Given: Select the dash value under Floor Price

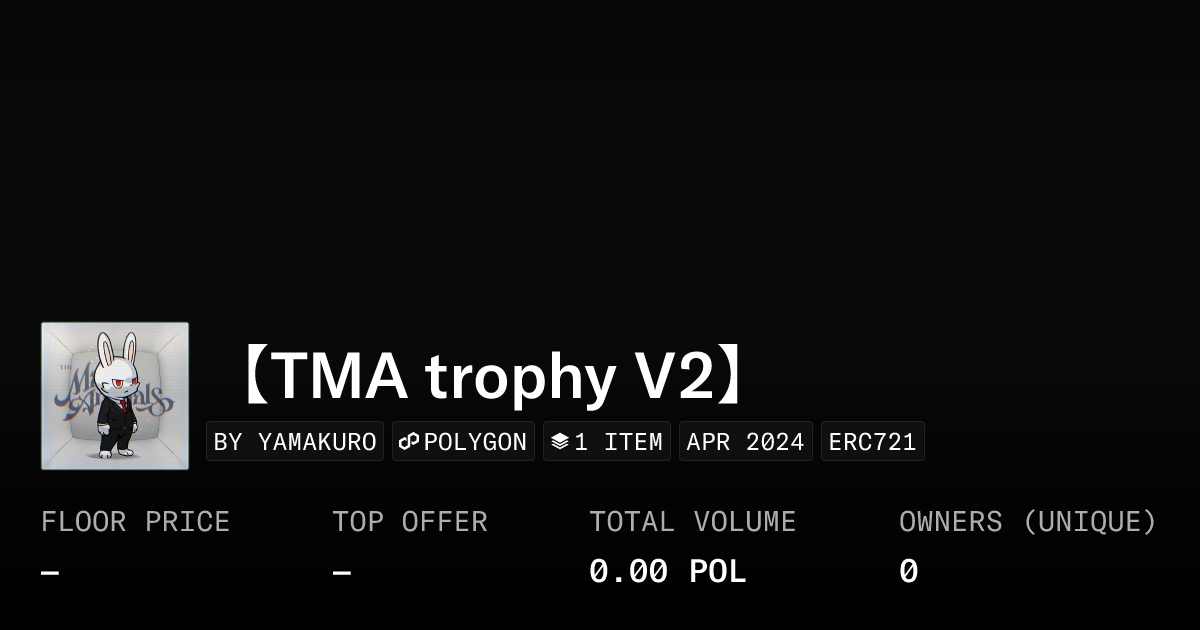Looking at the screenshot, I should click(x=50, y=573).
